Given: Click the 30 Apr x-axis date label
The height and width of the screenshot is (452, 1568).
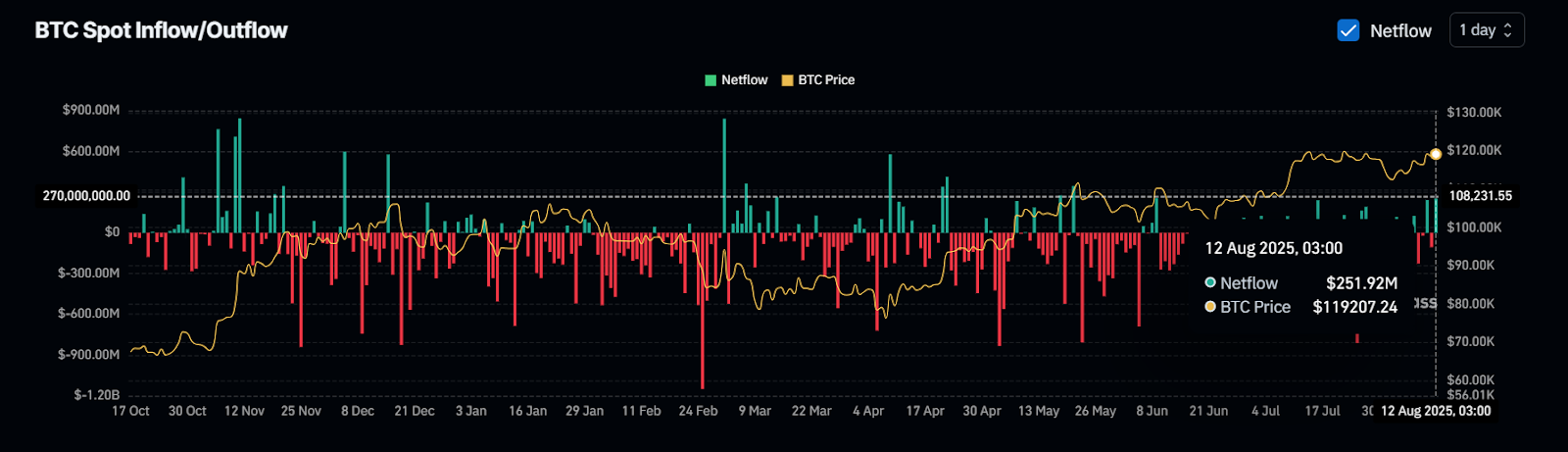Looking at the screenshot, I should coord(982,411).
